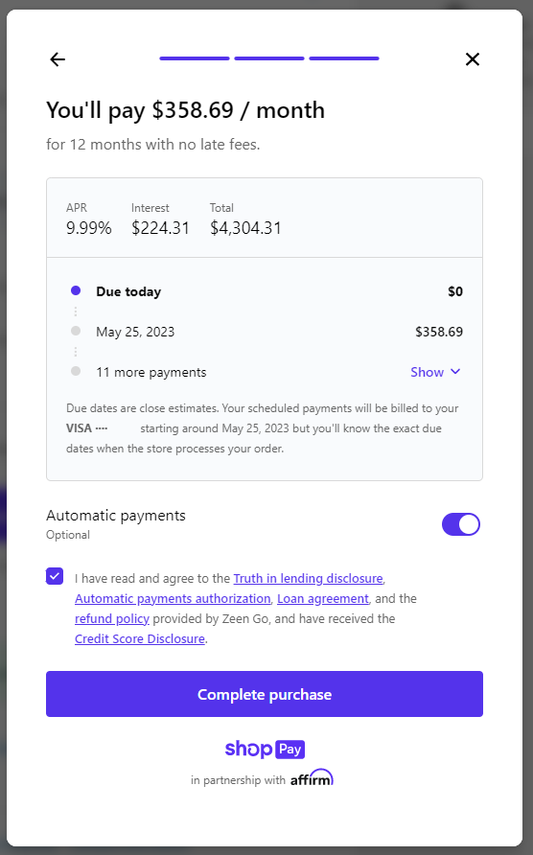
Task: Click the third progress step bar
Action: (344, 58)
